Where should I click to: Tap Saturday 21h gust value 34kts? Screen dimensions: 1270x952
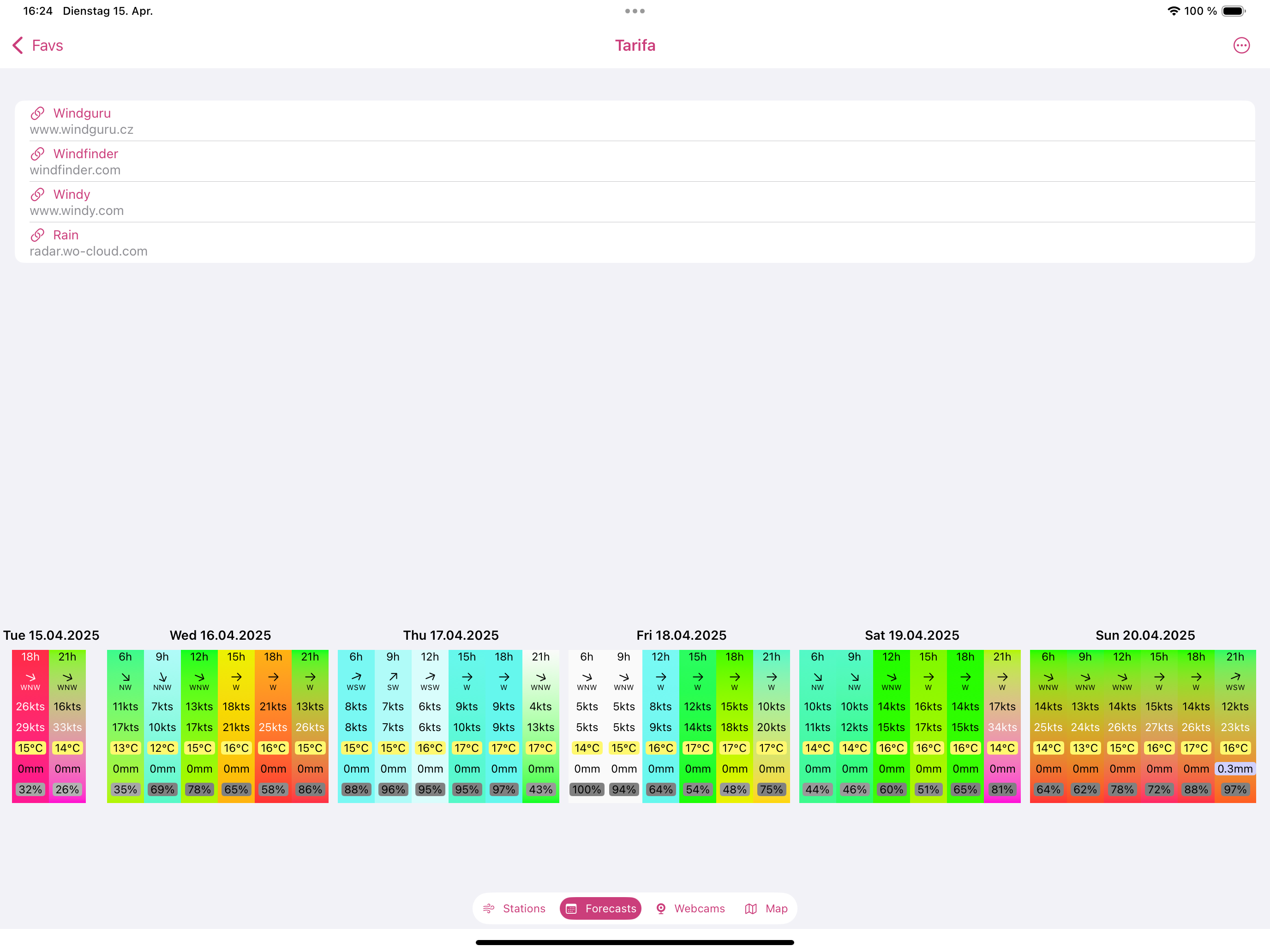point(1002,727)
